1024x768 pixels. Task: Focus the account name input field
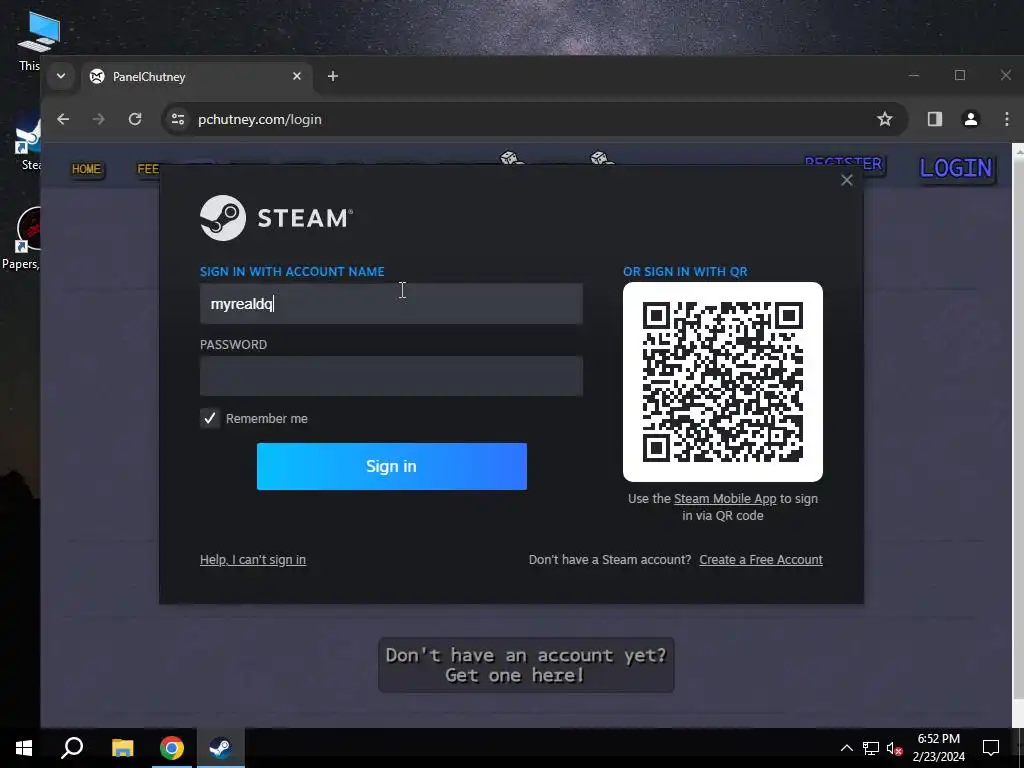click(x=391, y=304)
